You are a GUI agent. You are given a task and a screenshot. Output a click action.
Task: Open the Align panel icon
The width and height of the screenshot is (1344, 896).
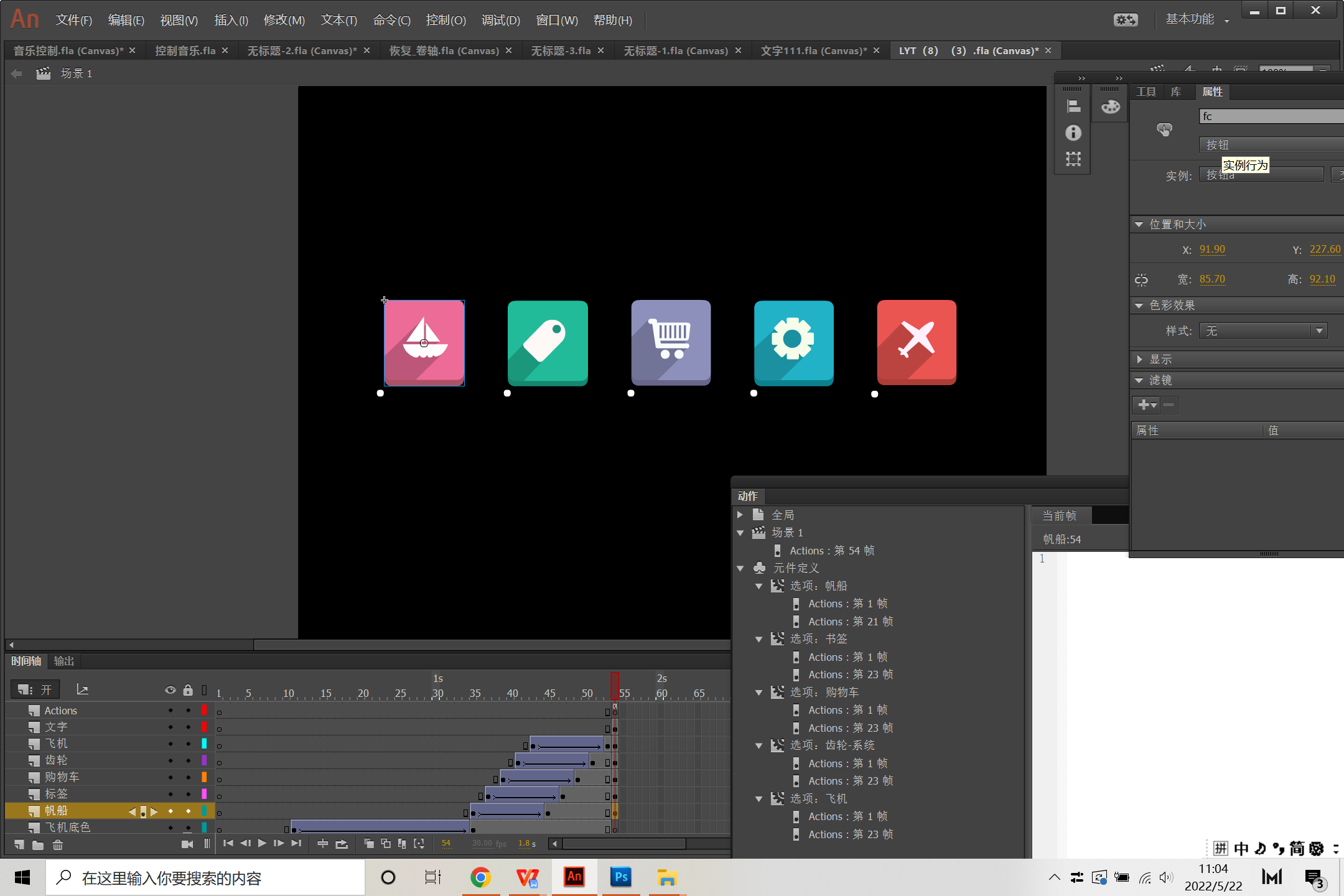(1073, 107)
